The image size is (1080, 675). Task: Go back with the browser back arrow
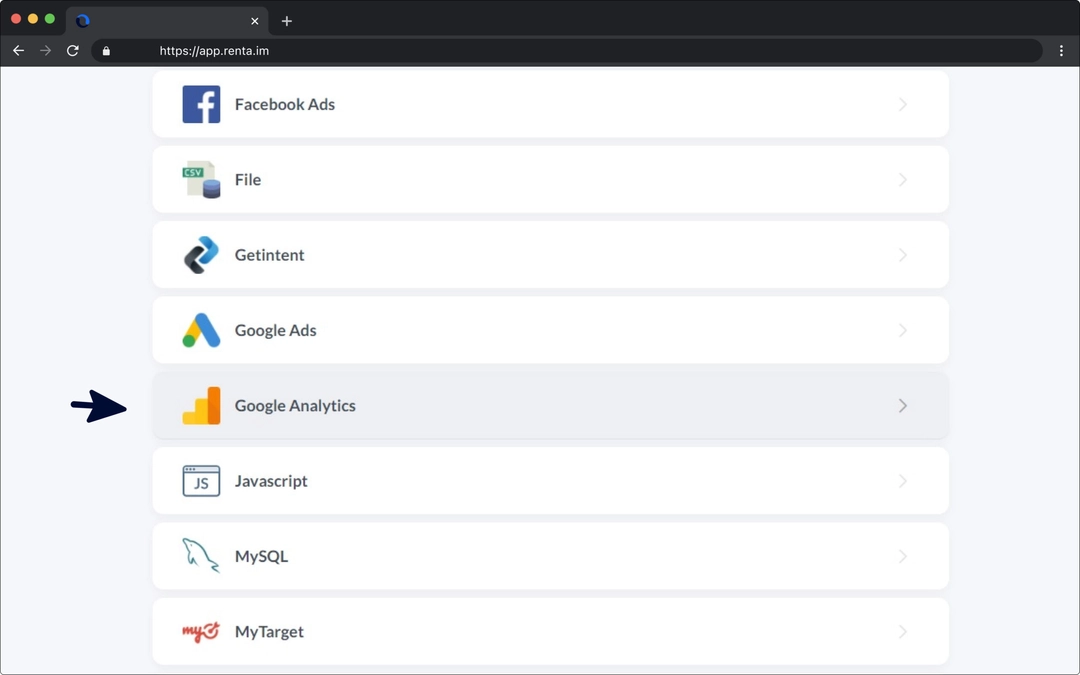19,51
